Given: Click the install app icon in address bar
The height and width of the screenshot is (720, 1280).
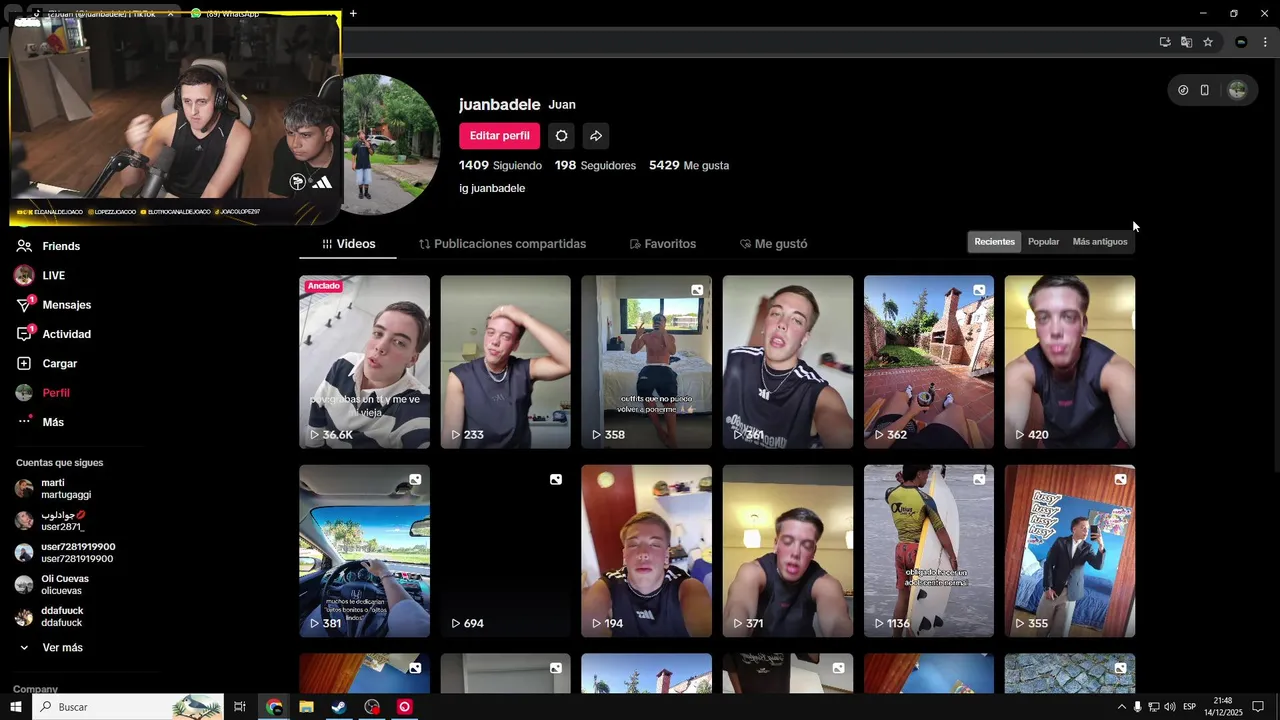Looking at the screenshot, I should coord(1165,42).
